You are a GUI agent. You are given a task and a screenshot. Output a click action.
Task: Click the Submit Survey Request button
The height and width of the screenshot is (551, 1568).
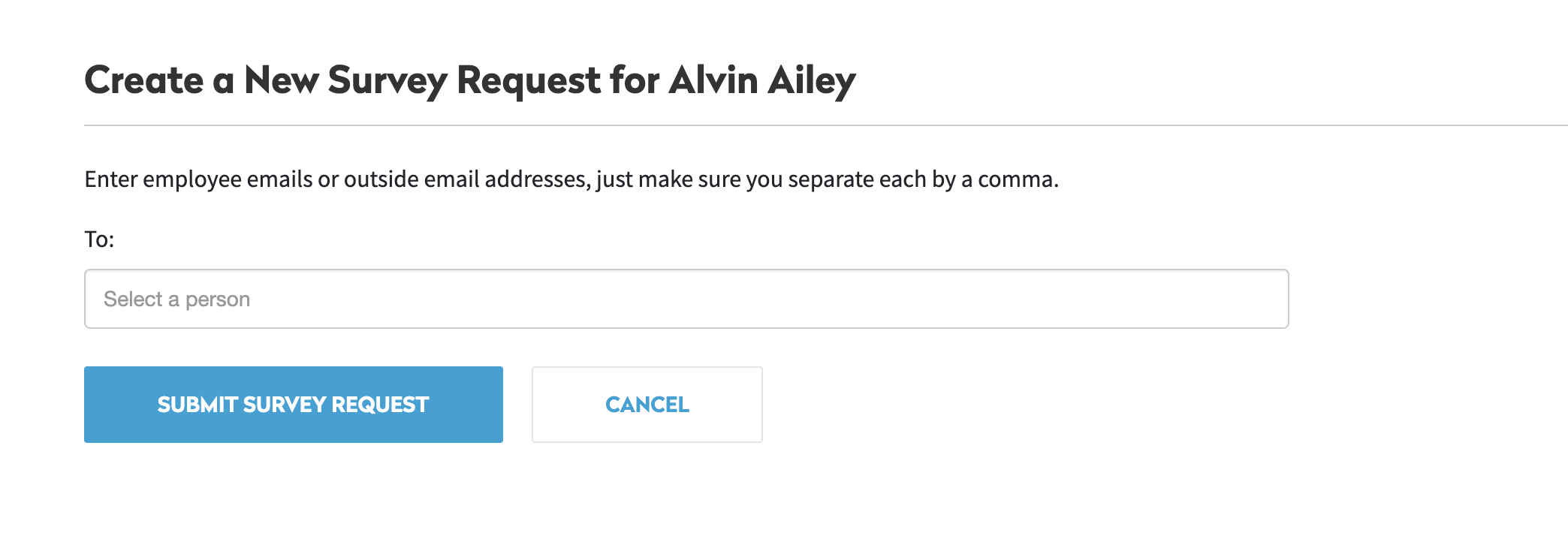293,405
